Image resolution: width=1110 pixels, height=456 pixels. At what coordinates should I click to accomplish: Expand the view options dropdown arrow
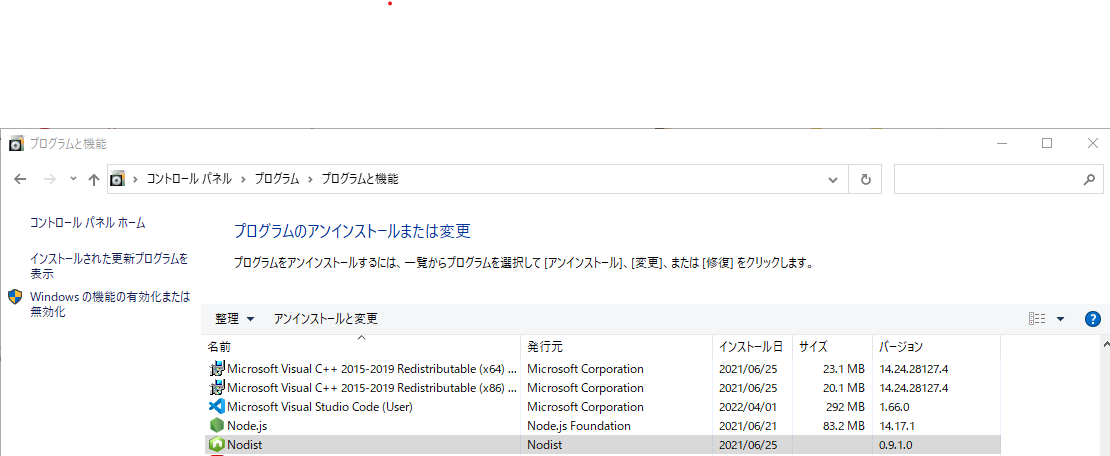(1060, 319)
